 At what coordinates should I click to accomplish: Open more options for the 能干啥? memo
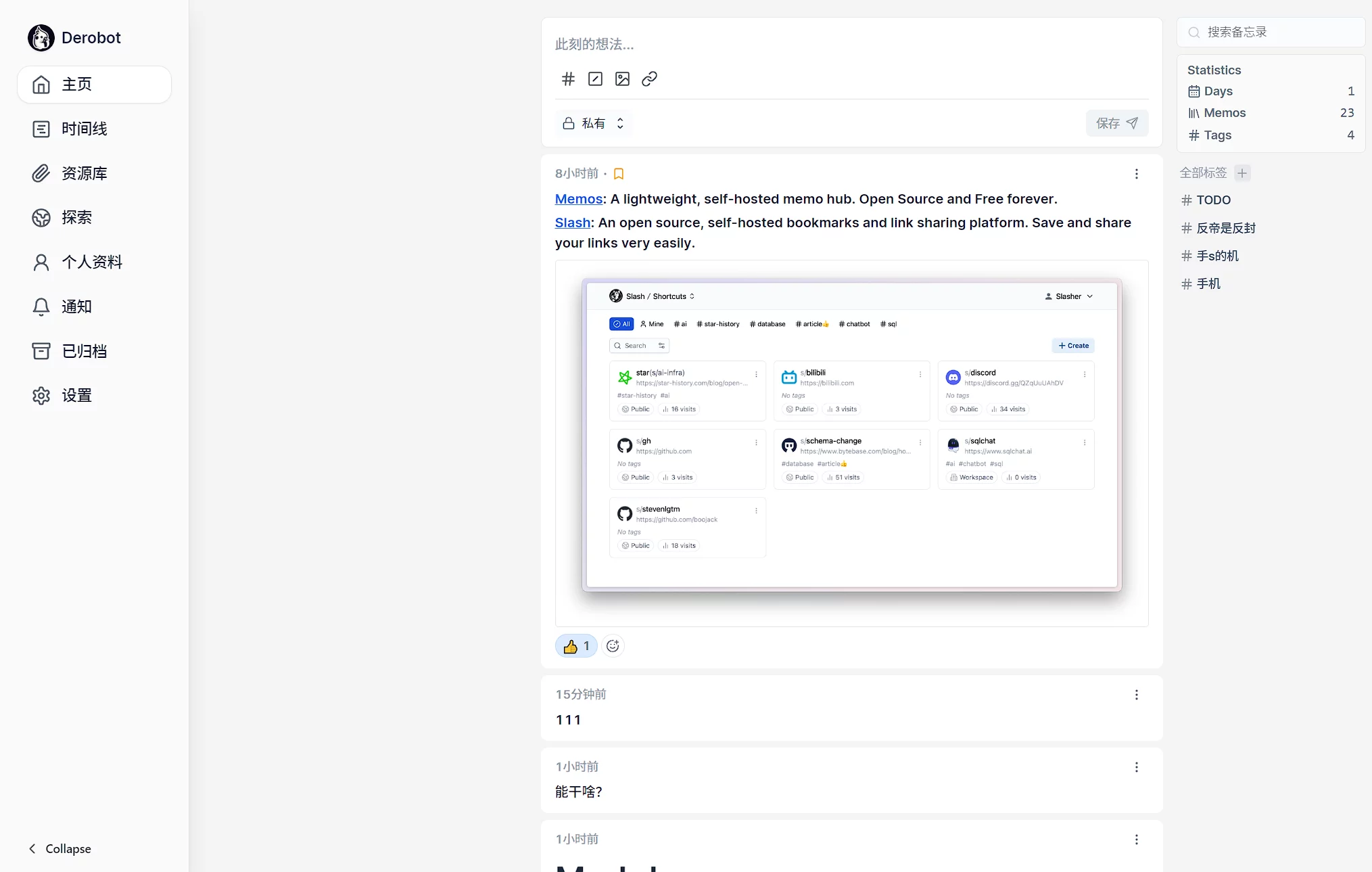click(1136, 767)
